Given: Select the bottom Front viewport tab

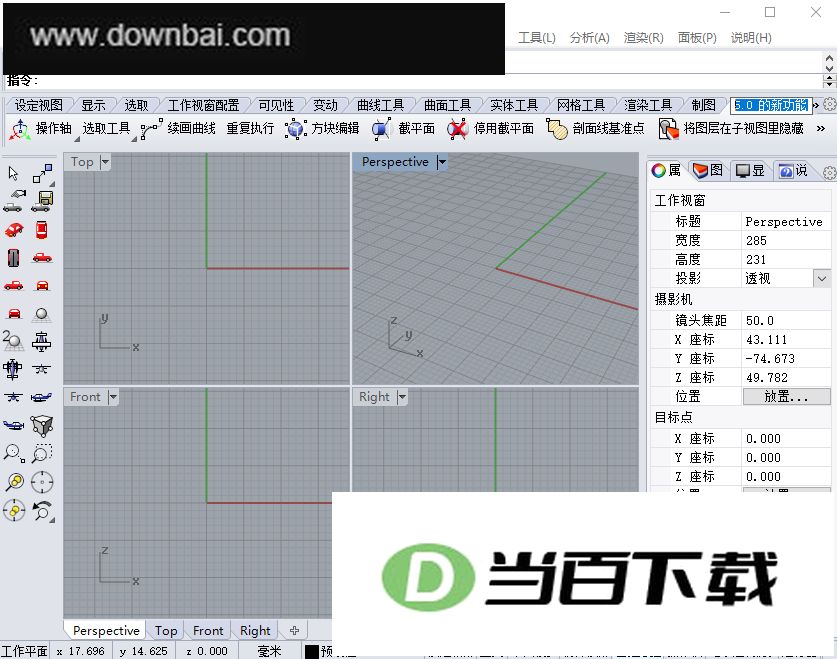Looking at the screenshot, I should click(208, 631).
